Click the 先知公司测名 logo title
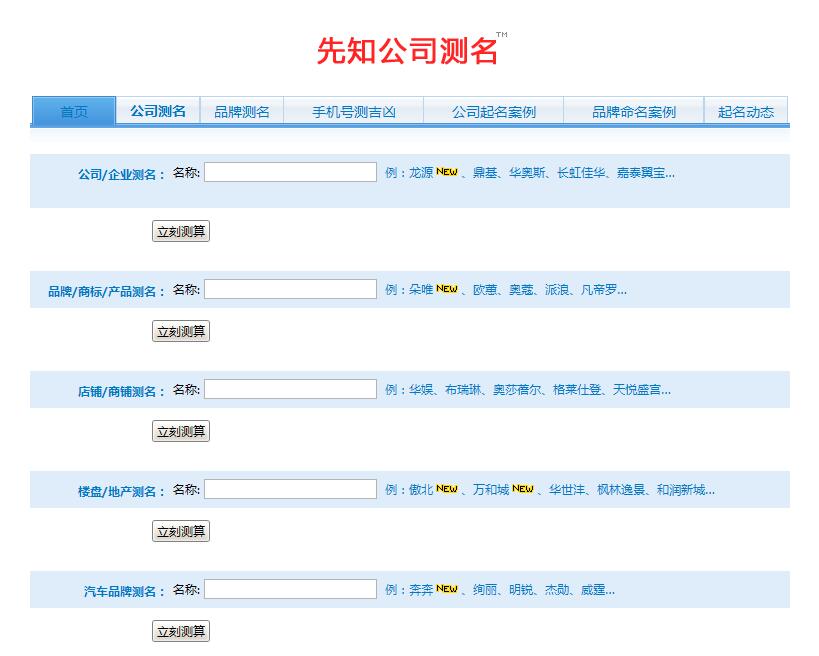Viewport: 819px width, 656px height. (x=407, y=51)
